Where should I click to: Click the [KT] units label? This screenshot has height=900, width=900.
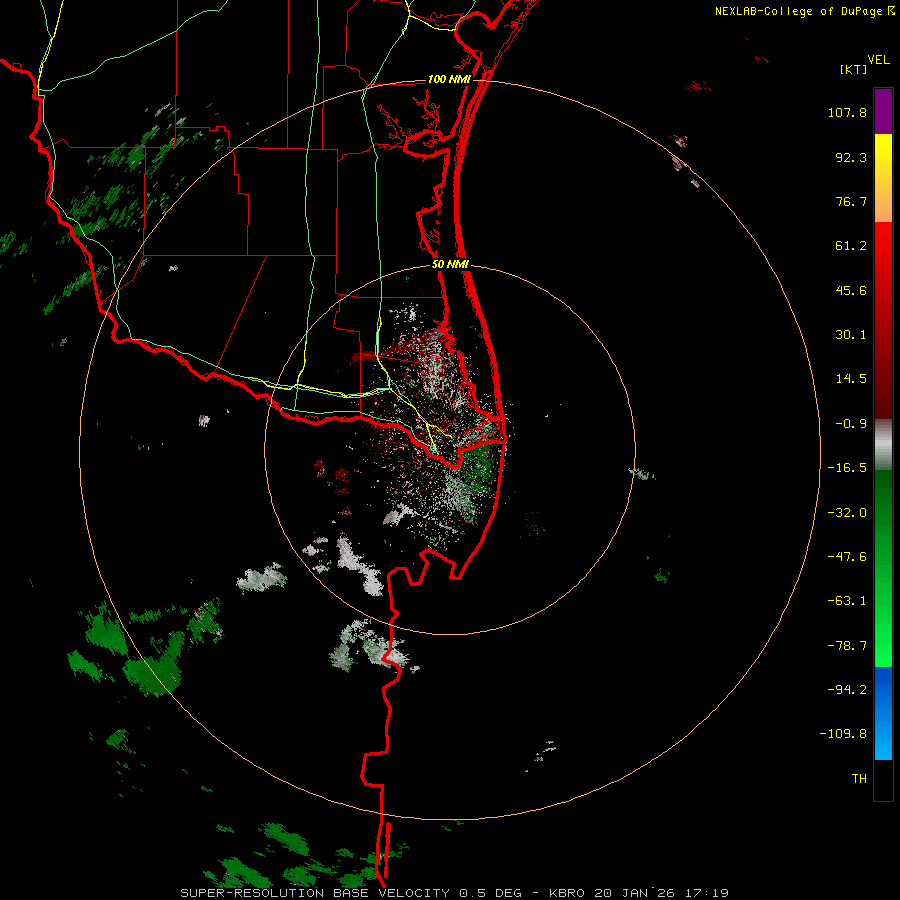click(x=853, y=69)
